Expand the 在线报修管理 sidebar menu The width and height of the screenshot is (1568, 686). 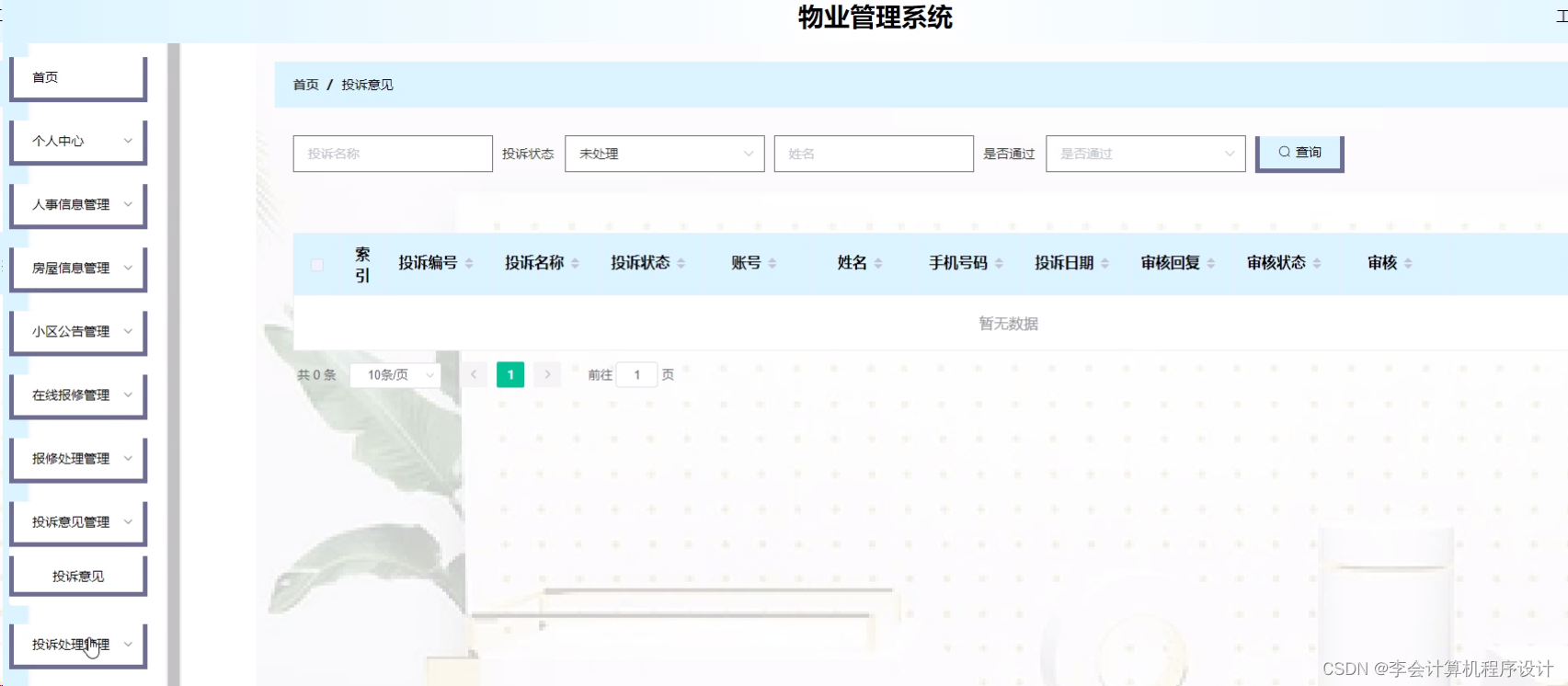coord(78,394)
